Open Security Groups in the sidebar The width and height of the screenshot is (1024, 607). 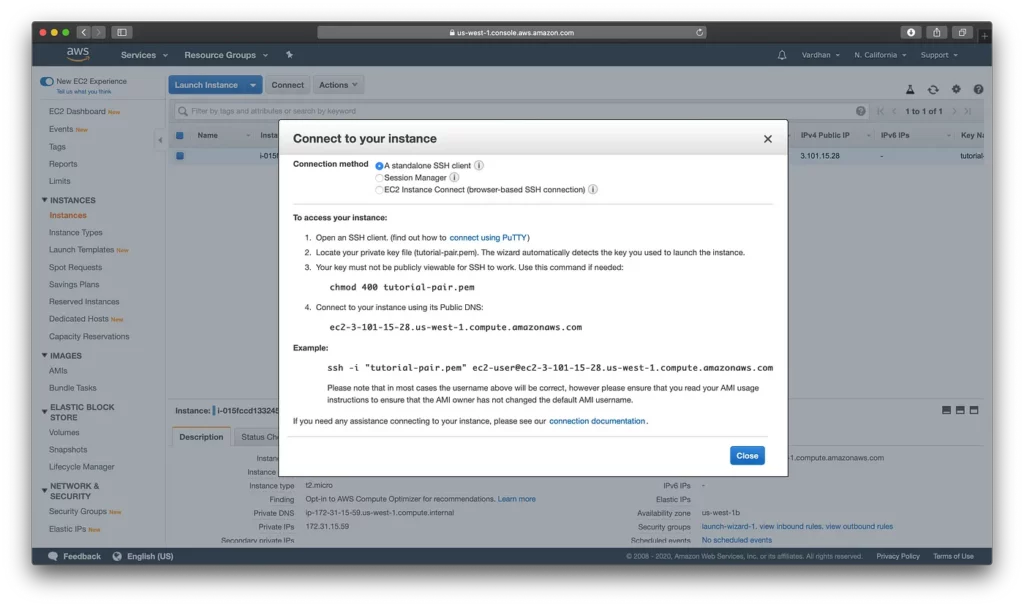click(x=78, y=512)
